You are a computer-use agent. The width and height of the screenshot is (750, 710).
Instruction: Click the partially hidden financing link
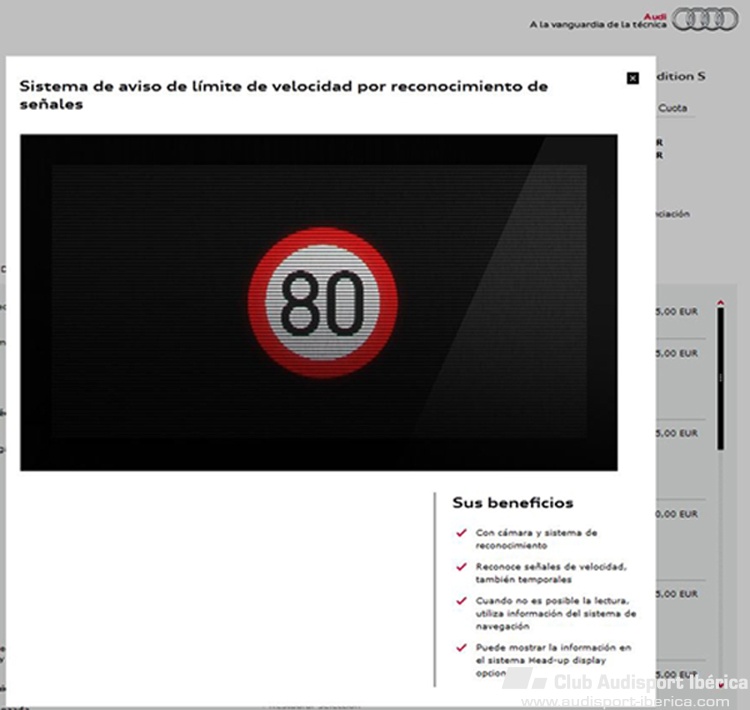tap(673, 214)
